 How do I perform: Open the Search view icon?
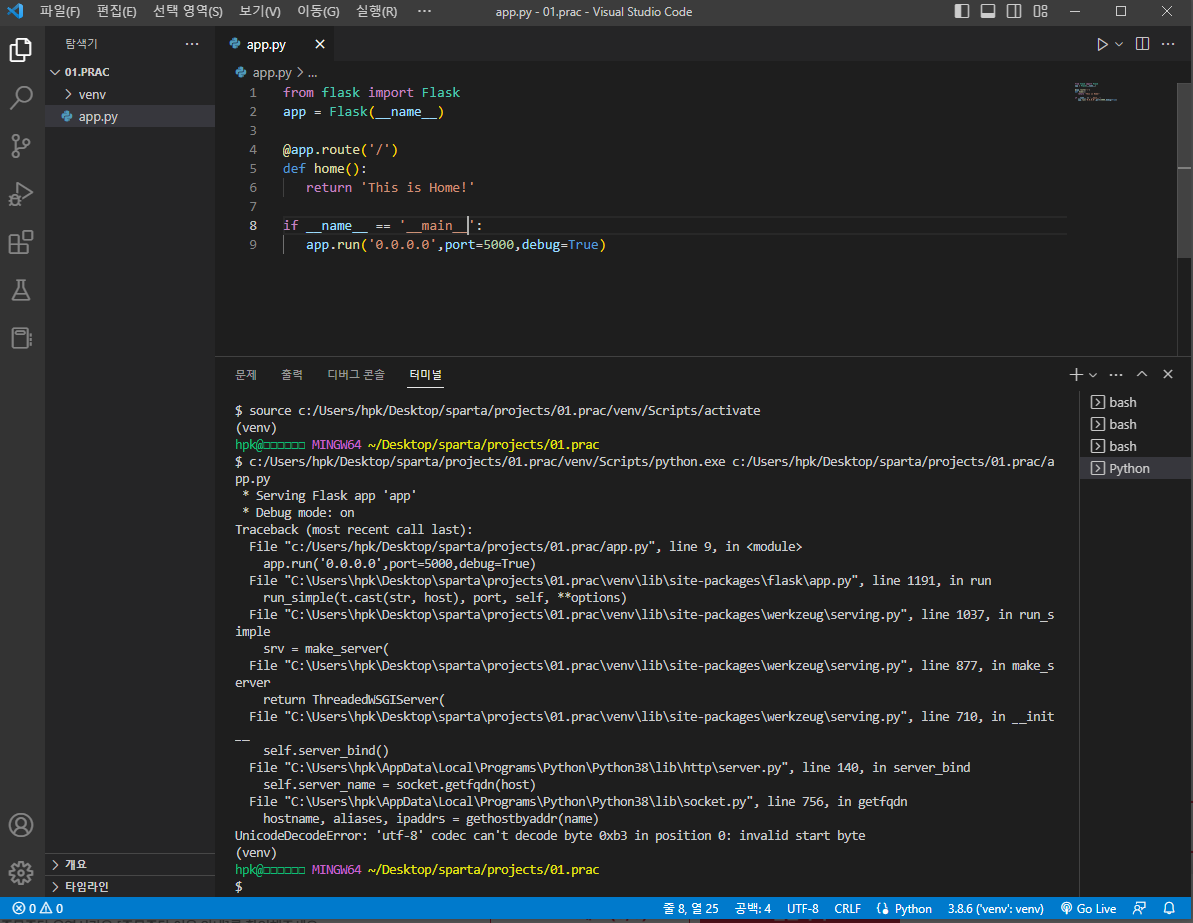21,97
